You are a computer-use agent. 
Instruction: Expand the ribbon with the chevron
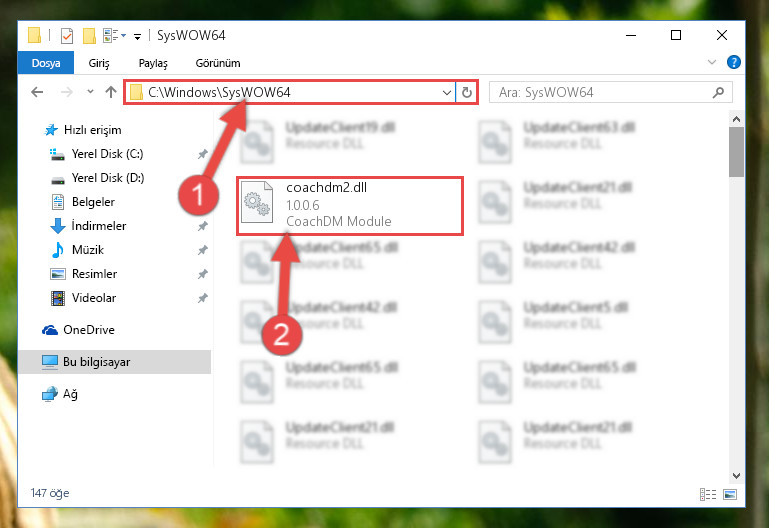(x=712, y=62)
